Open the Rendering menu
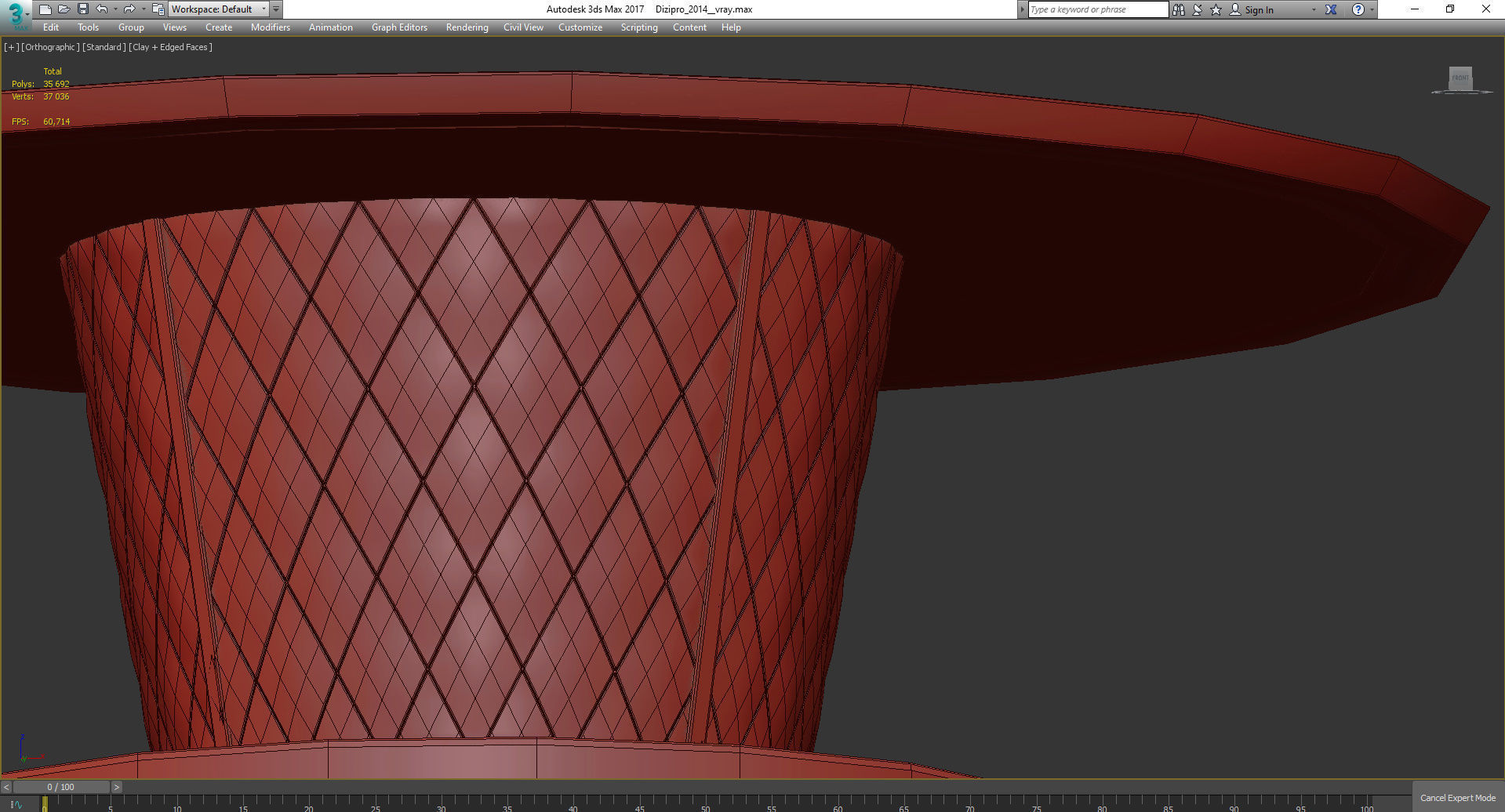Screen dimensions: 1505x812 [x=467, y=27]
